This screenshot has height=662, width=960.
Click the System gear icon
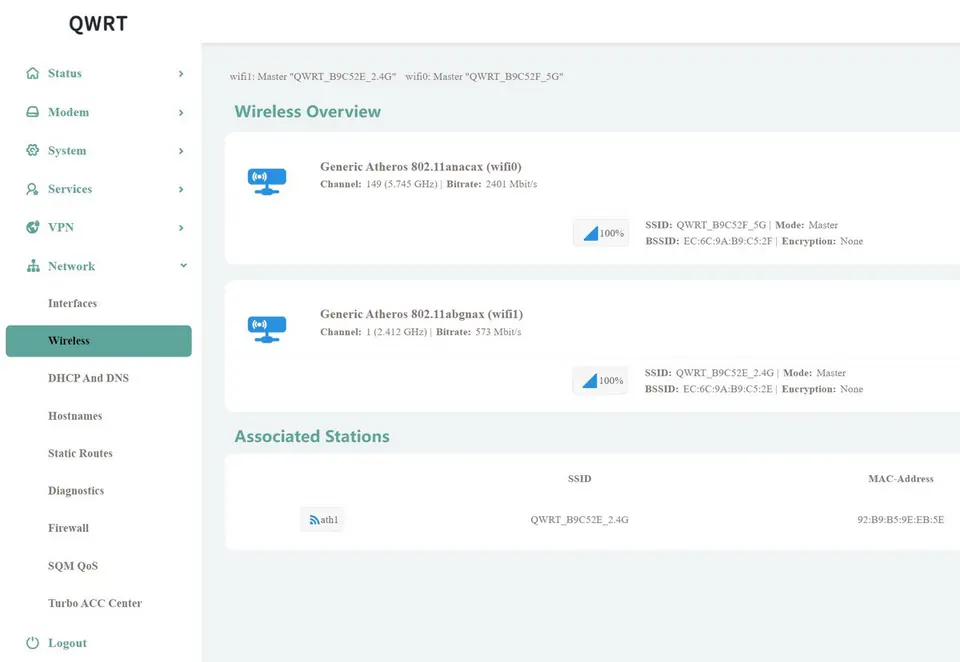coord(33,151)
